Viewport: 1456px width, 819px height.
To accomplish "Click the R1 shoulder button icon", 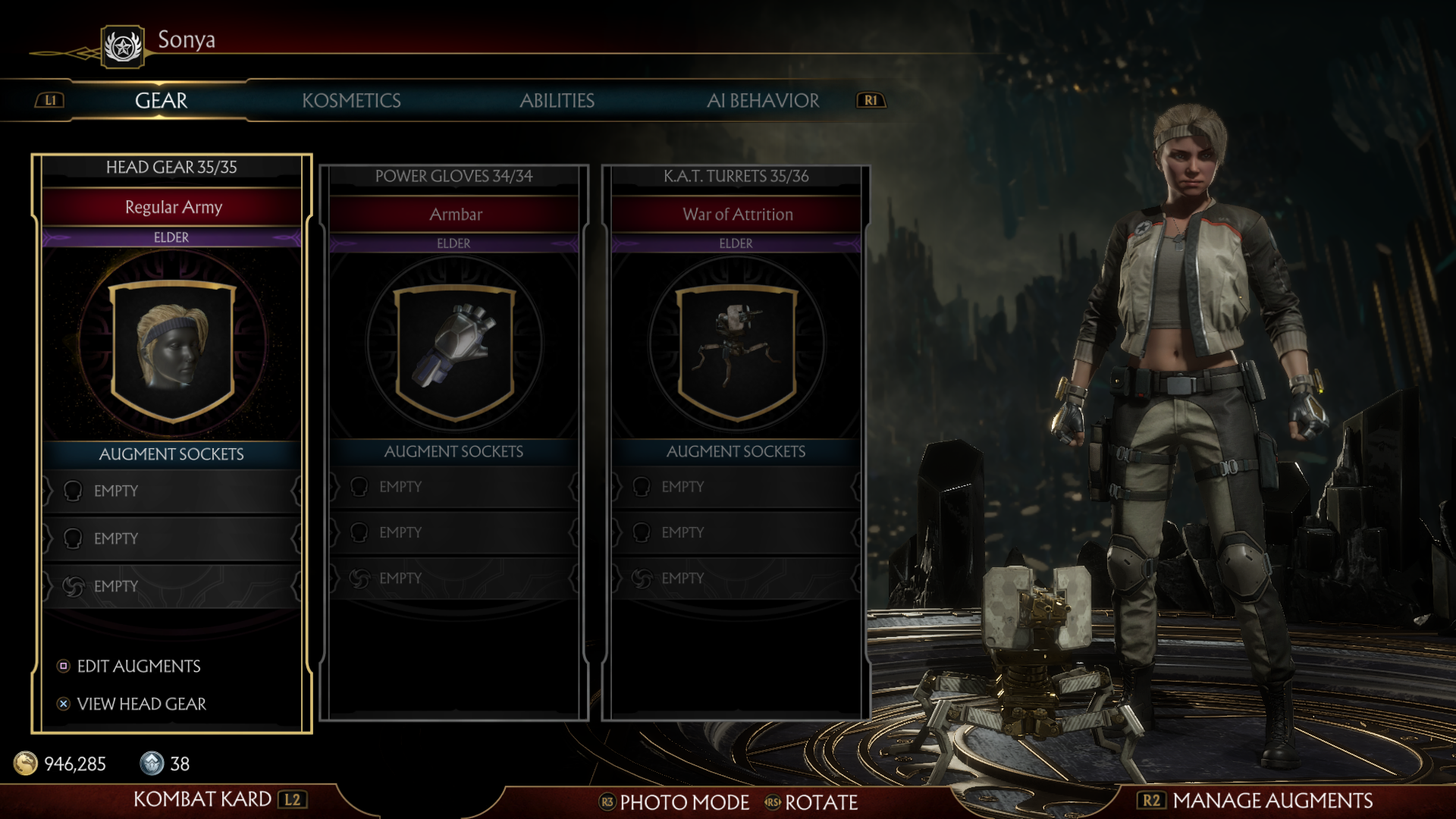I will pyautogui.click(x=871, y=100).
